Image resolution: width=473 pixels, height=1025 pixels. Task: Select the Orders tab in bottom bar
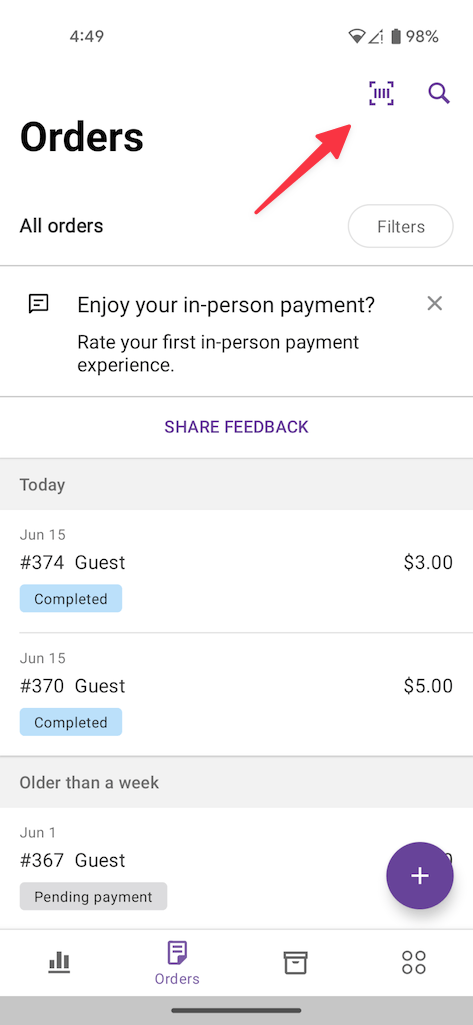pyautogui.click(x=177, y=962)
